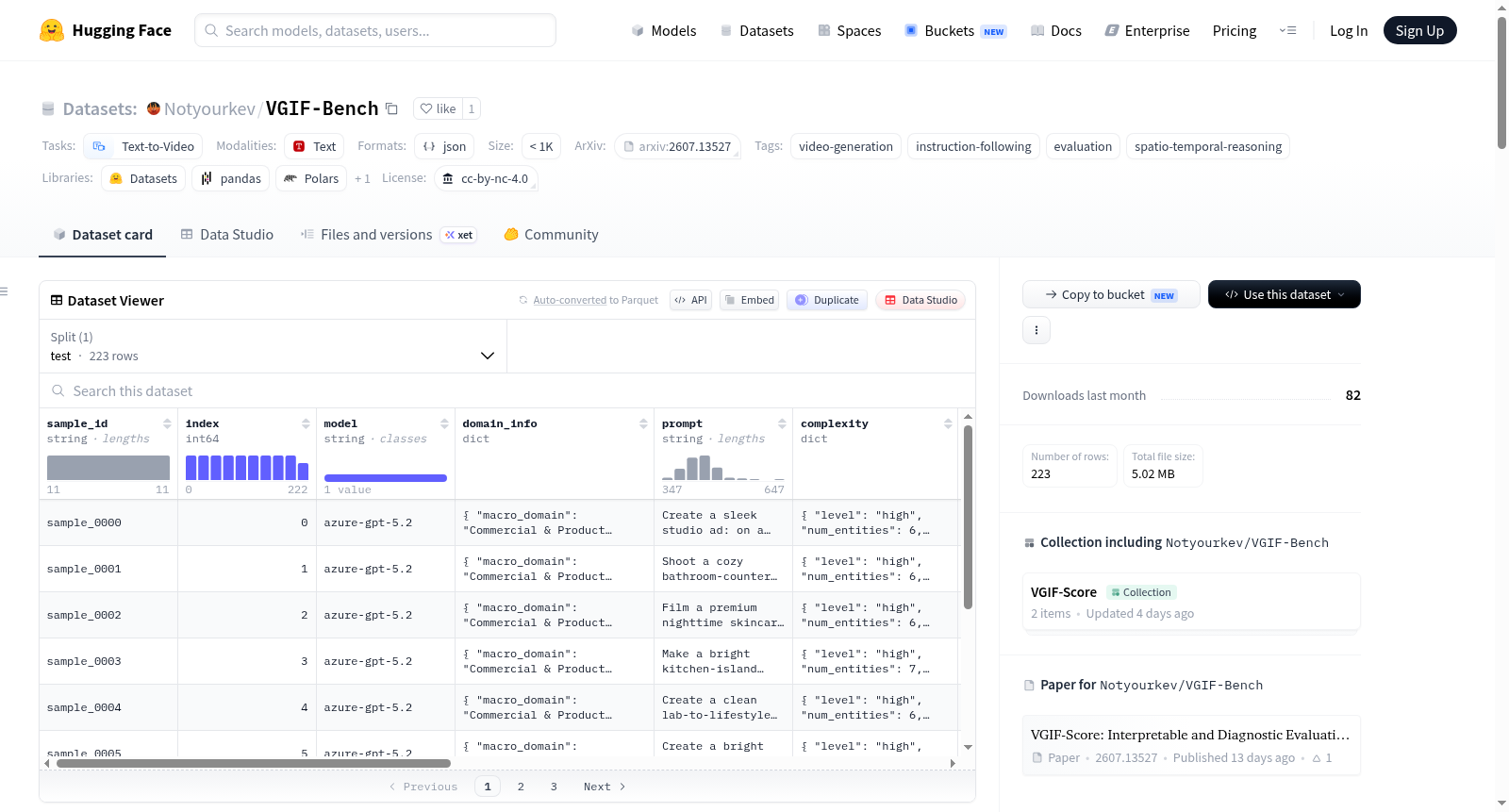Click the Duplicate button
This screenshot has height=812, width=1509.
pos(827,300)
